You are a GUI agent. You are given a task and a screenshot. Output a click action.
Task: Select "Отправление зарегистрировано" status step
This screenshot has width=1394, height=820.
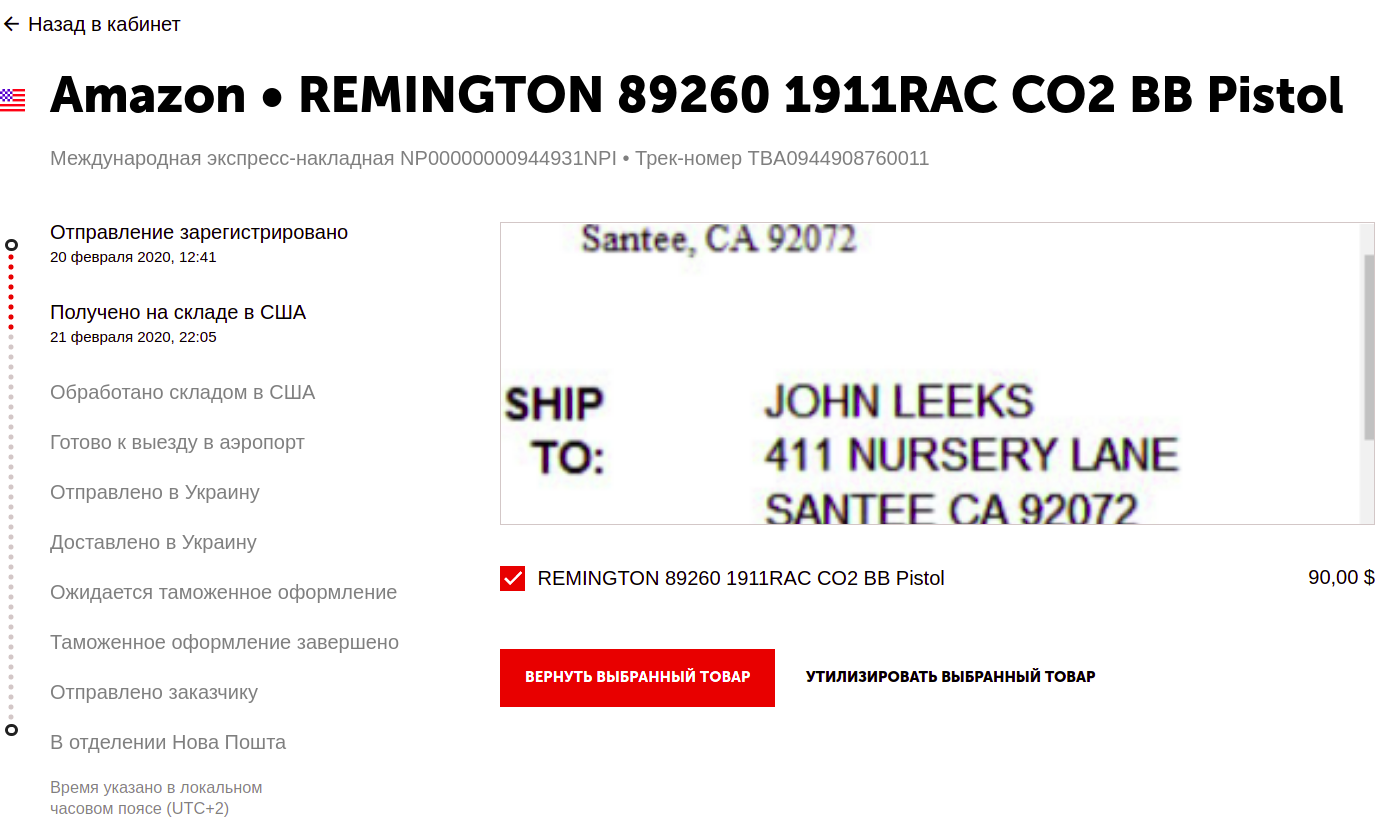click(x=199, y=232)
